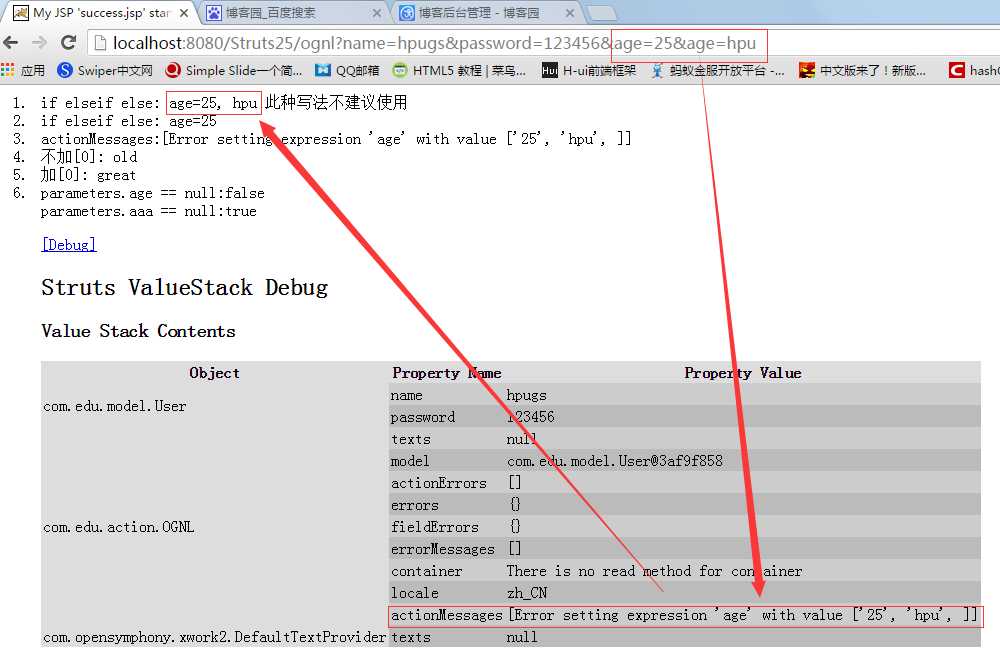Open a new tab with the blank tab button

coord(601,13)
